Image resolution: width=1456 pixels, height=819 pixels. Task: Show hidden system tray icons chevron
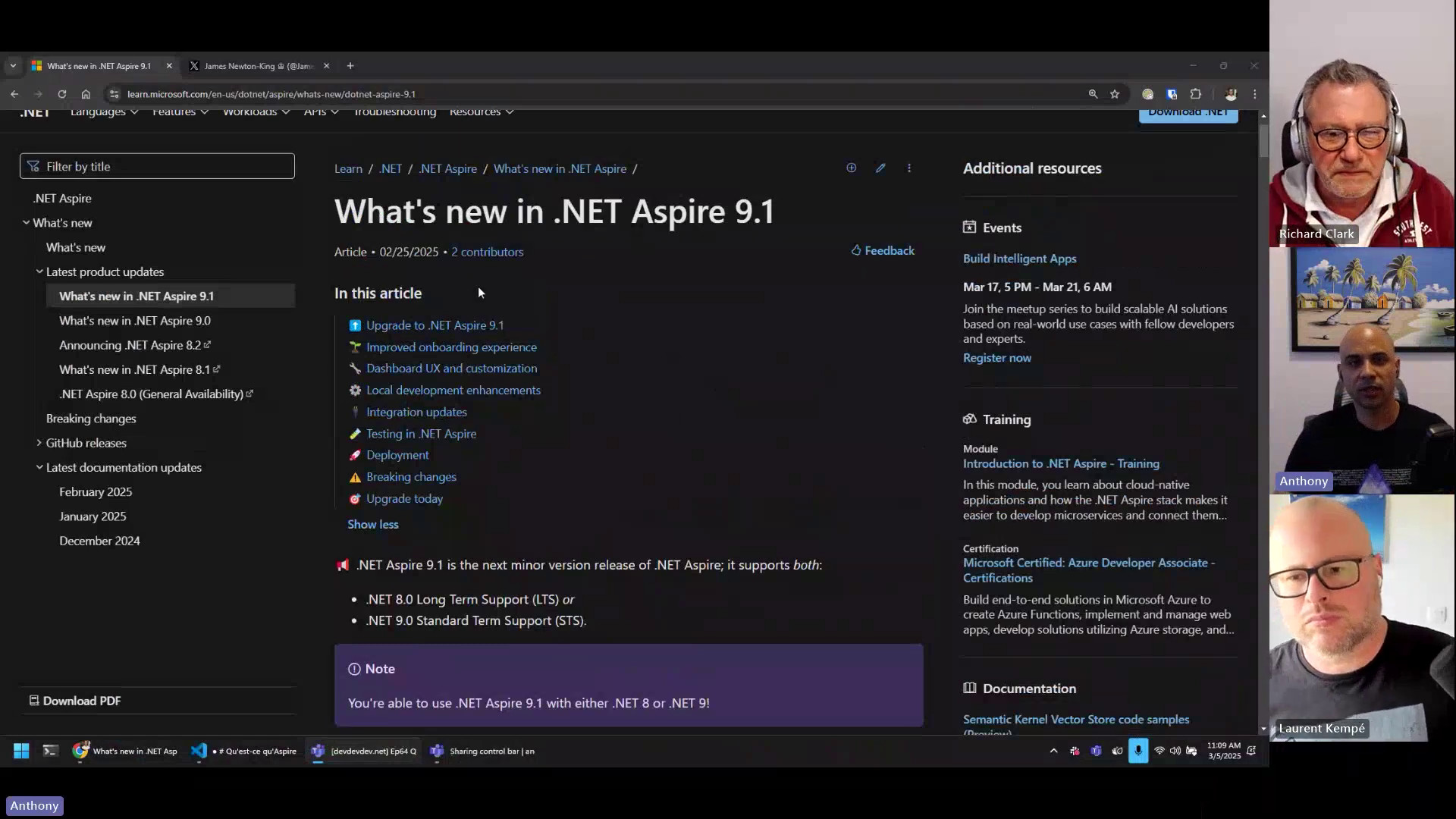(1053, 751)
